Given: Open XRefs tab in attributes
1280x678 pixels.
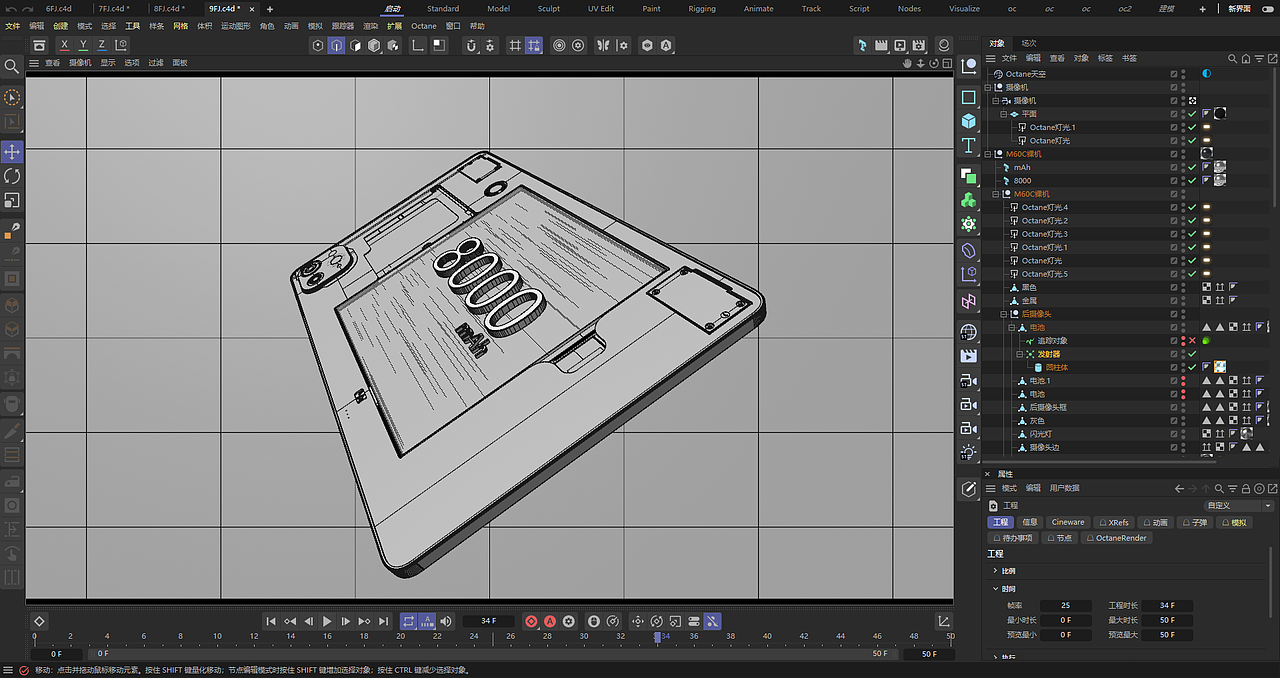Looking at the screenshot, I should pyautogui.click(x=1113, y=522).
